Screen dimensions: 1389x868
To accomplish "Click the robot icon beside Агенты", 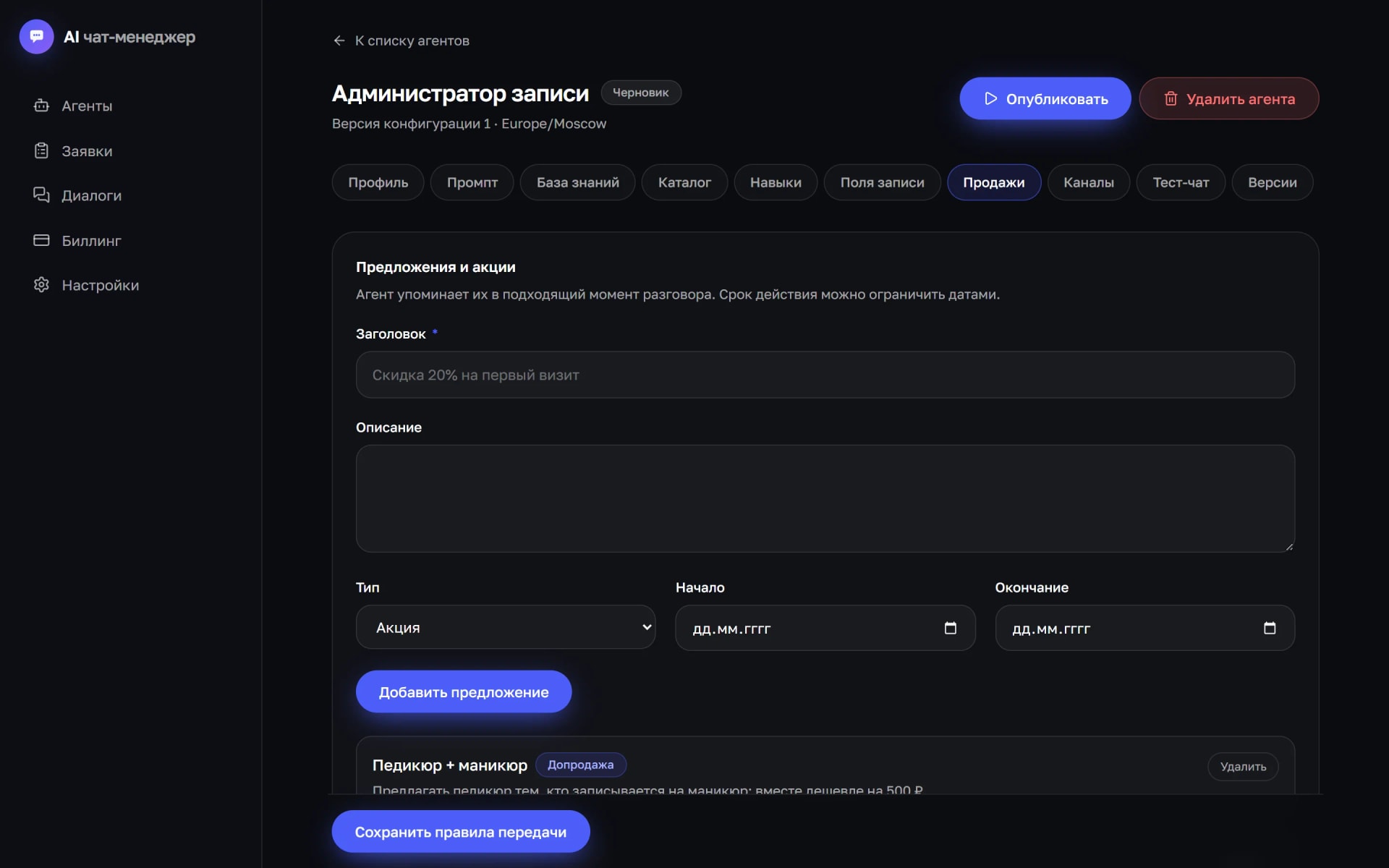I will click(41, 106).
